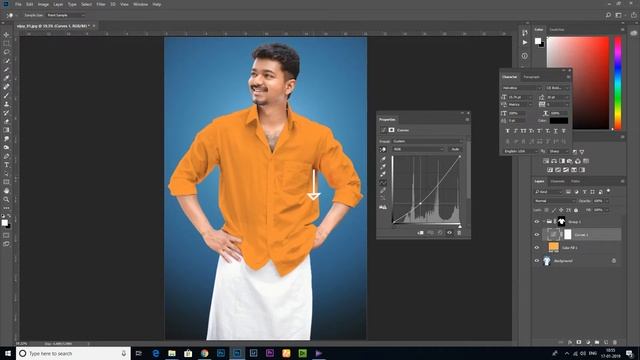This screenshot has height=360, width=640.
Task: Choose the white point eyedropper in Curves
Action: point(383,175)
